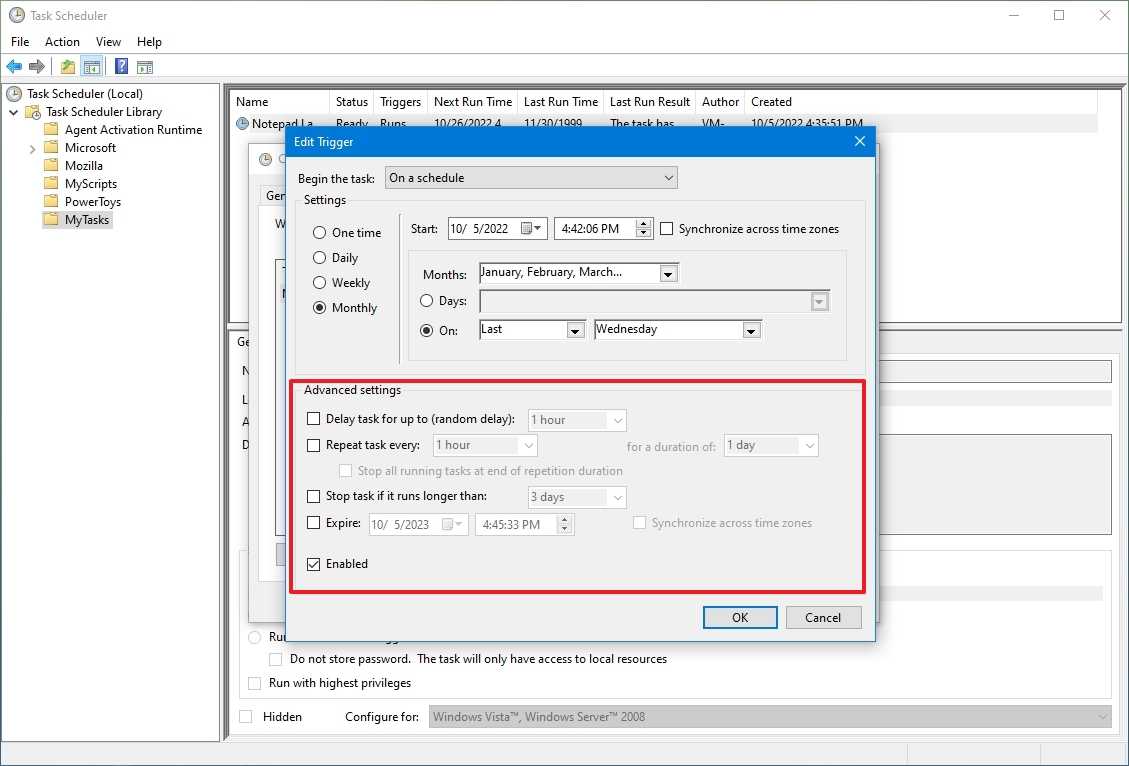1129x766 pixels.
Task: Click the blue Back arrow in toolbar
Action: pos(14,67)
